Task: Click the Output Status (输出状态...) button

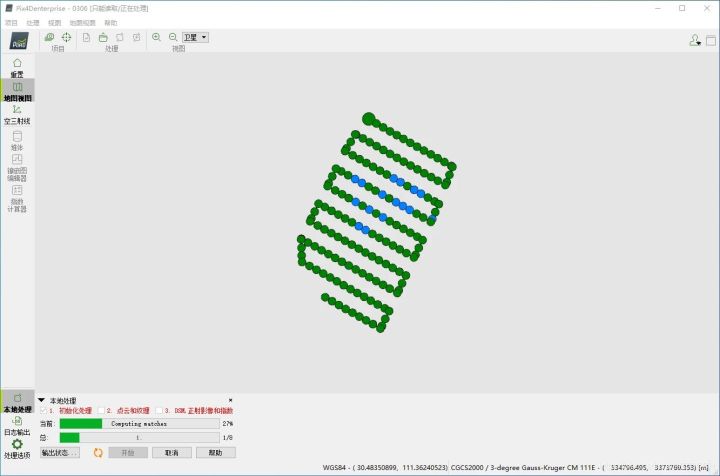Action: pos(60,453)
